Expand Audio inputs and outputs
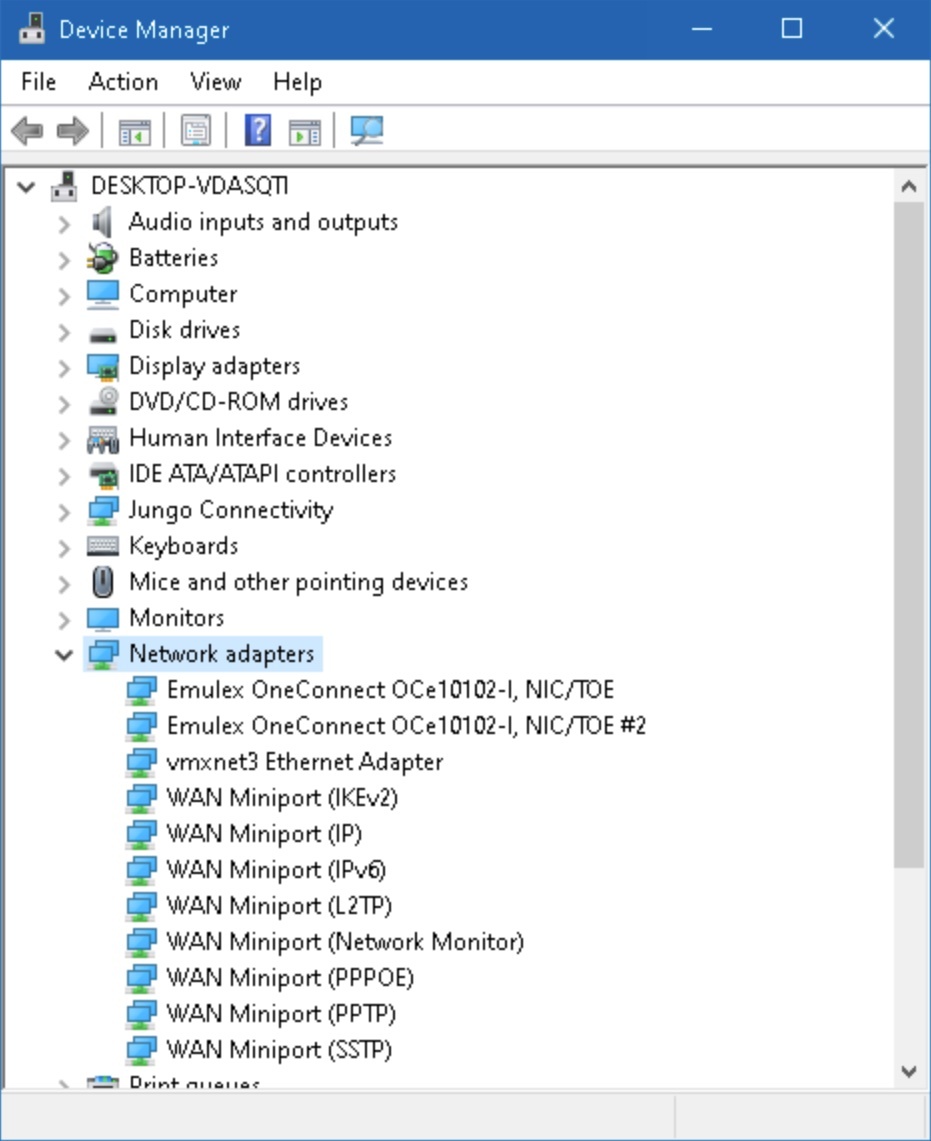Viewport: 931px width, 1141px height. coord(64,223)
